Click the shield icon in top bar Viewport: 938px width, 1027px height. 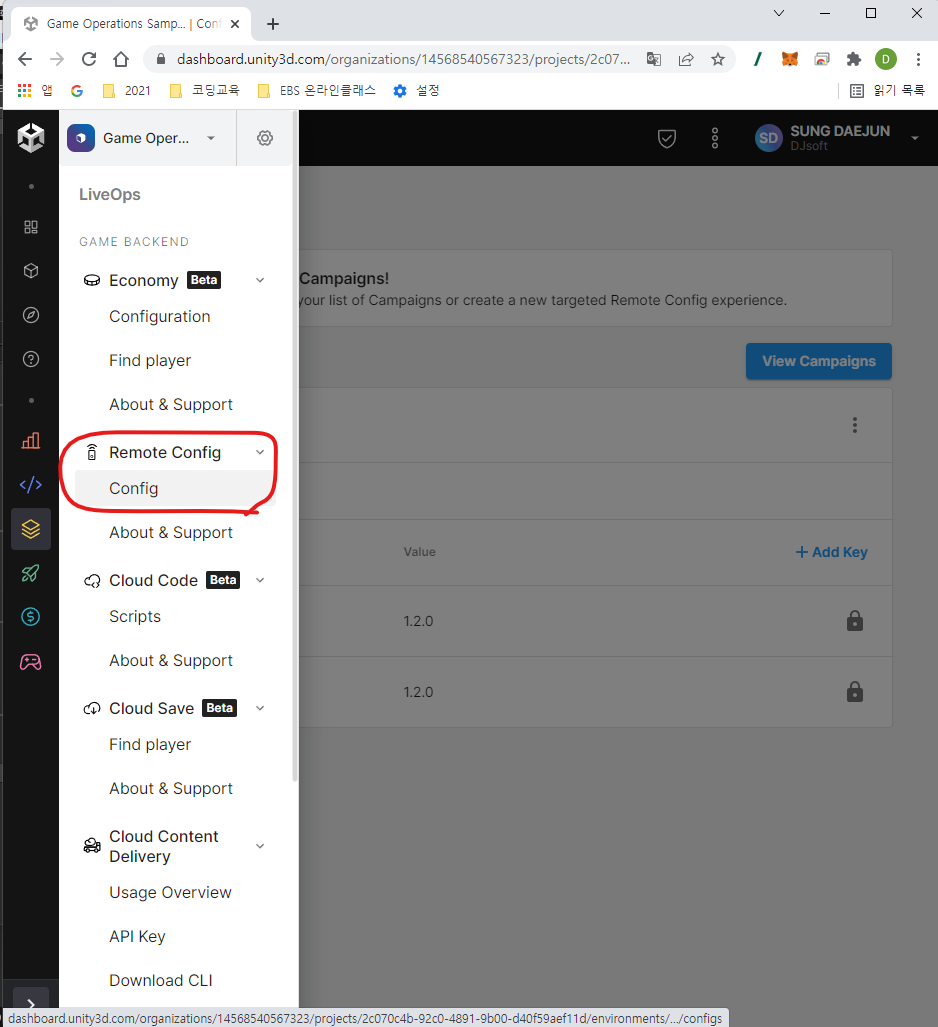(667, 138)
